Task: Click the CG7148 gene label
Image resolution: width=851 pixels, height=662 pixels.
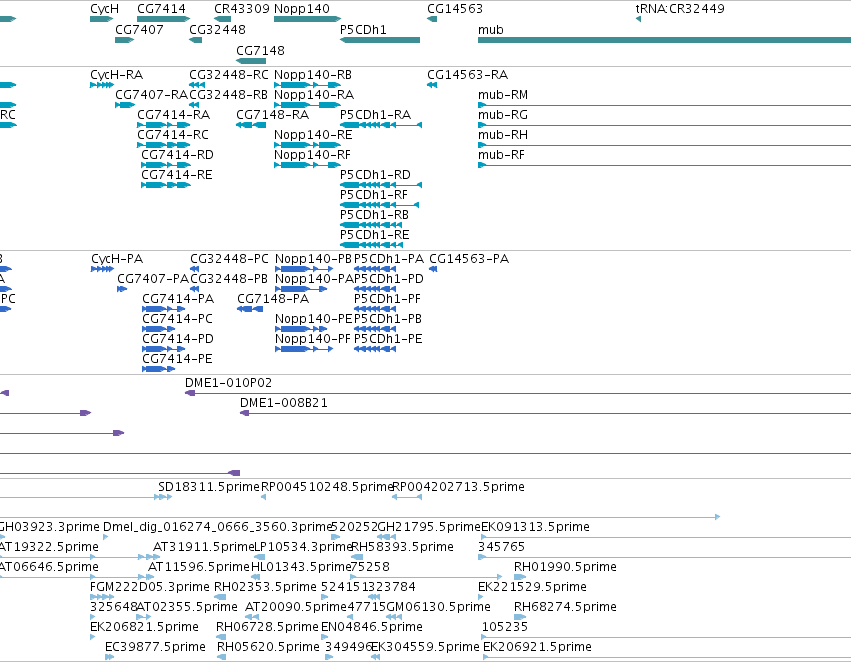Action: click(x=260, y=50)
